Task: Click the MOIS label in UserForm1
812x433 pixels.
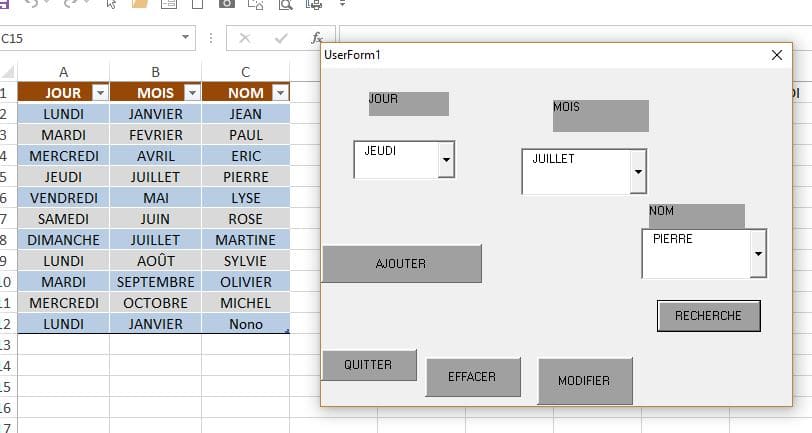Action: (600, 116)
